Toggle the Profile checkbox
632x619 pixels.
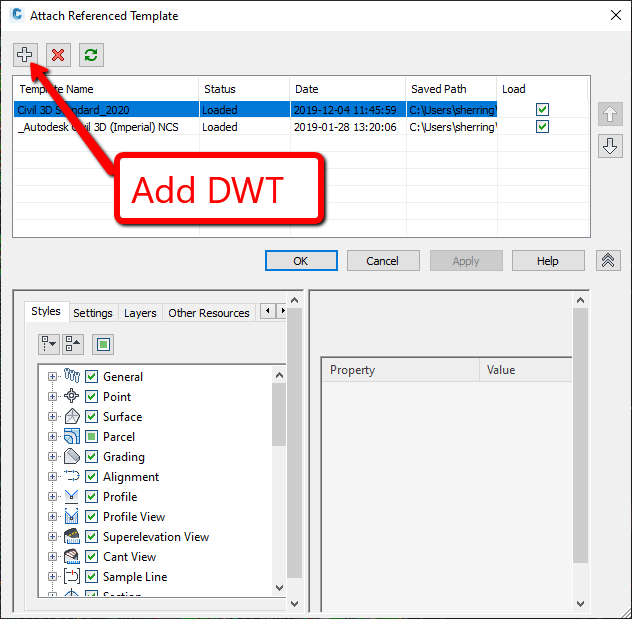(91, 496)
